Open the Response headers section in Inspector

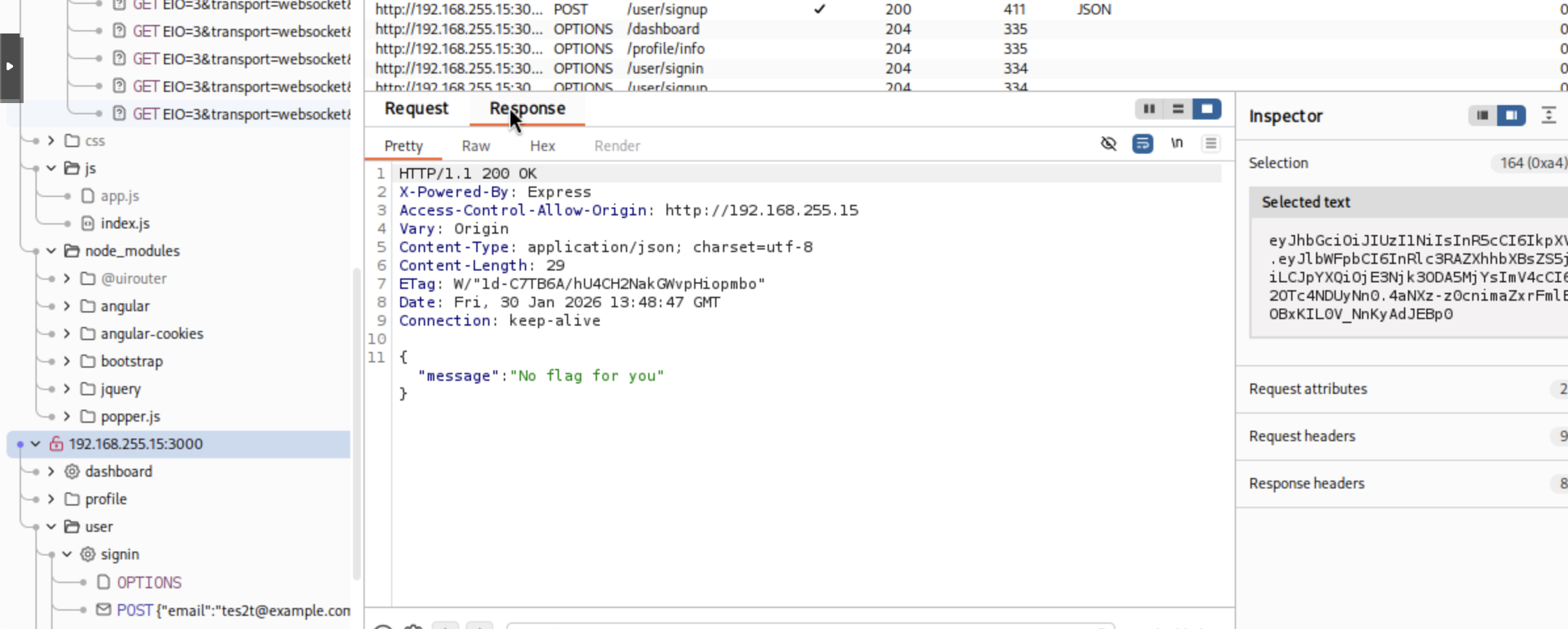coord(1306,483)
